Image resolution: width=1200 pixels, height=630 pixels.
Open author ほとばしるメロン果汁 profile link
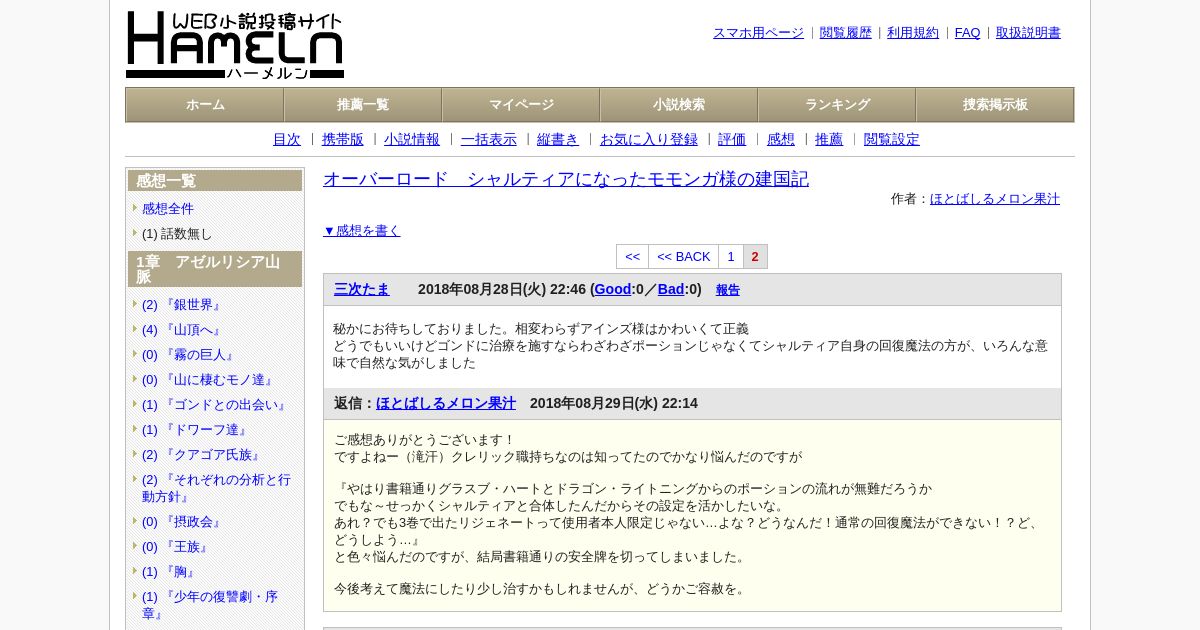pos(995,199)
